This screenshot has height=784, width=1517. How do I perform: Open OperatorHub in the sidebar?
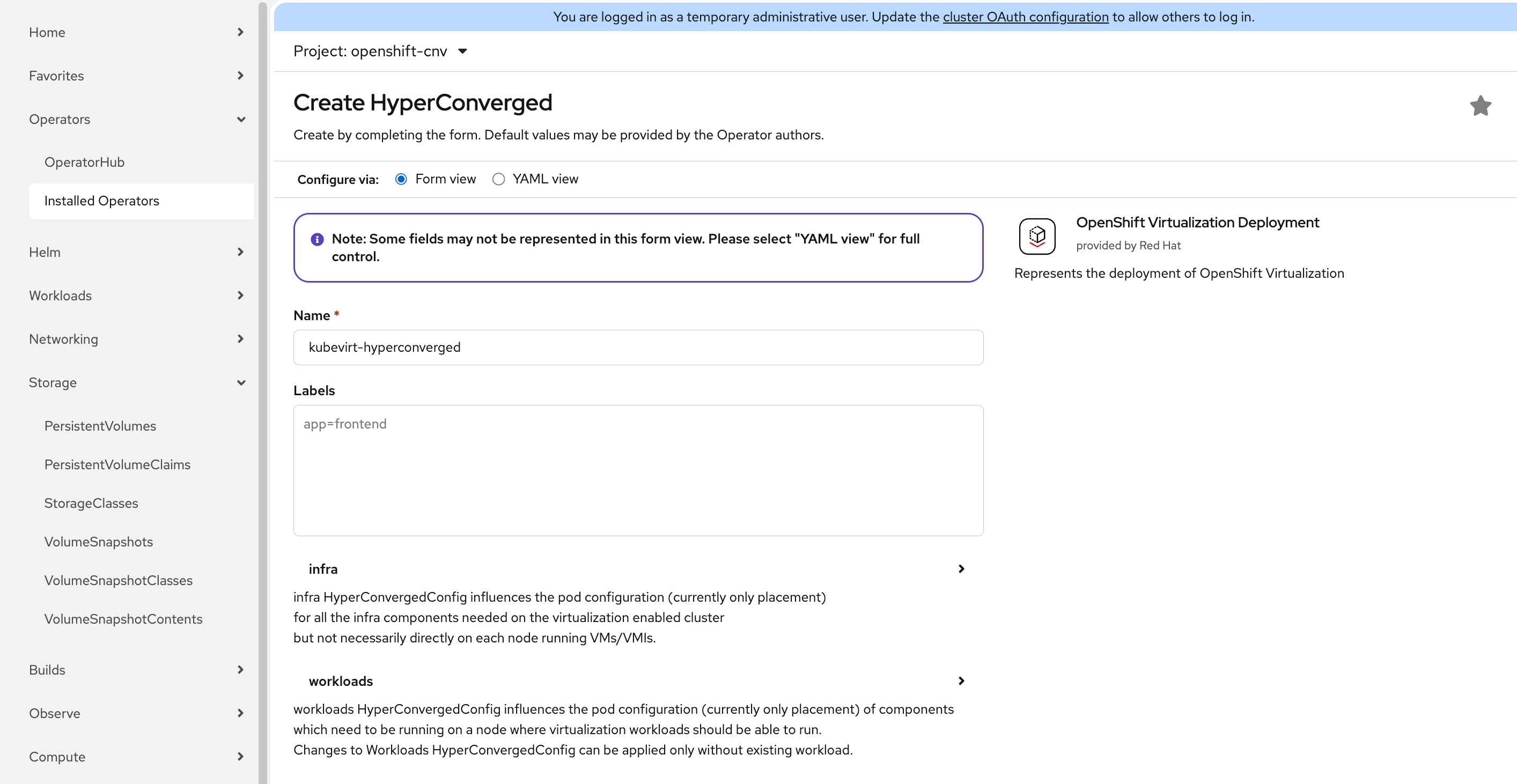point(141,162)
